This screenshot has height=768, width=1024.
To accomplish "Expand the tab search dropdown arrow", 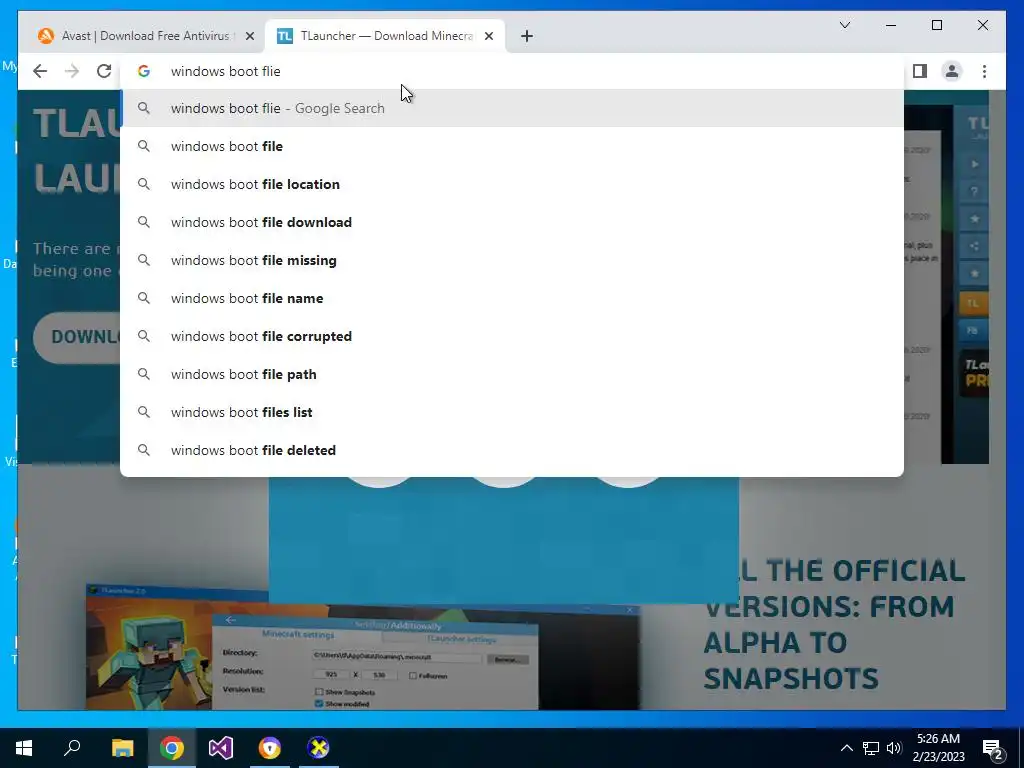I will click(x=844, y=25).
